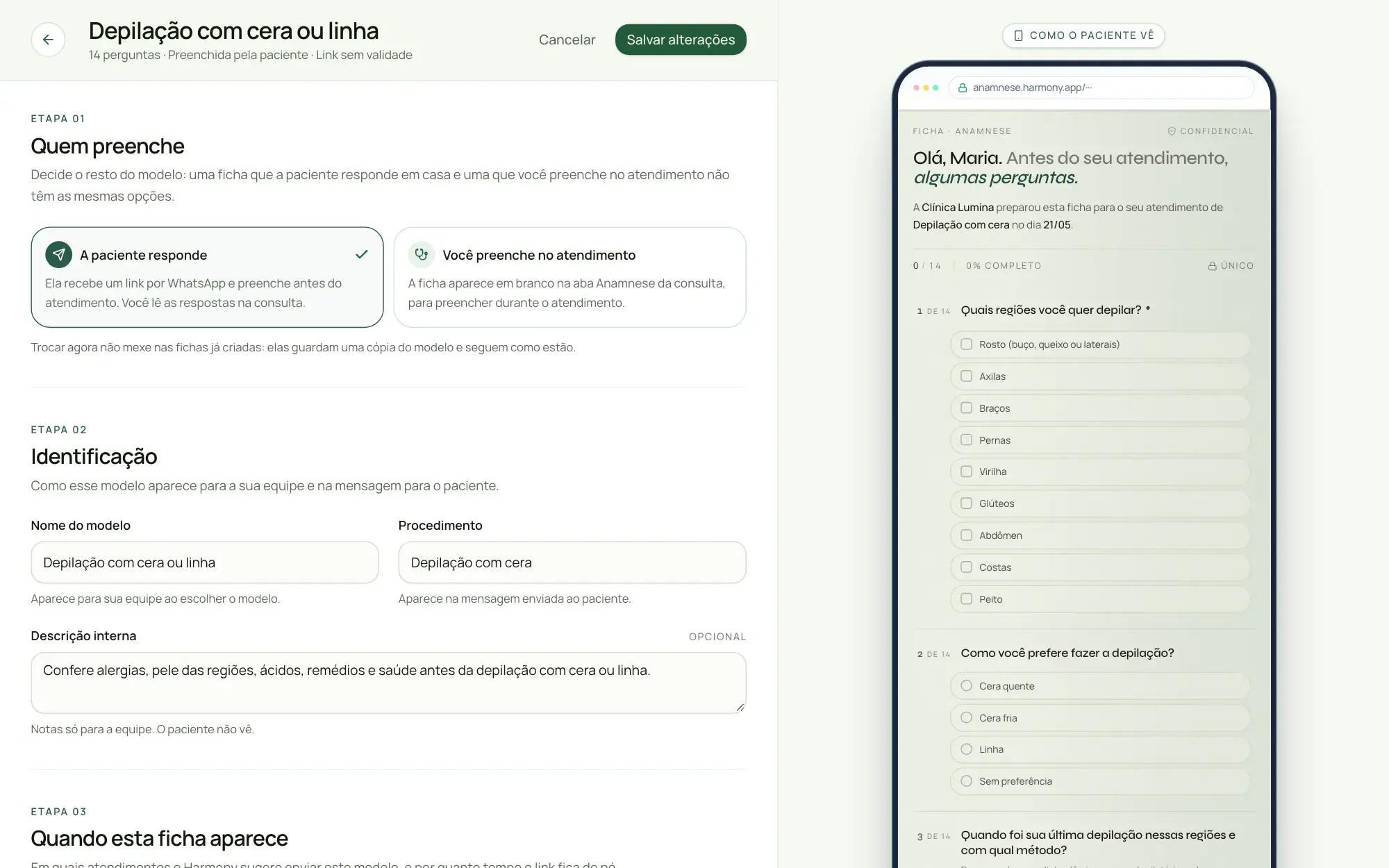This screenshot has height=868, width=1389.
Task: Check 'Rosto (buço, queixo ou laterais)'
Action: click(x=966, y=344)
